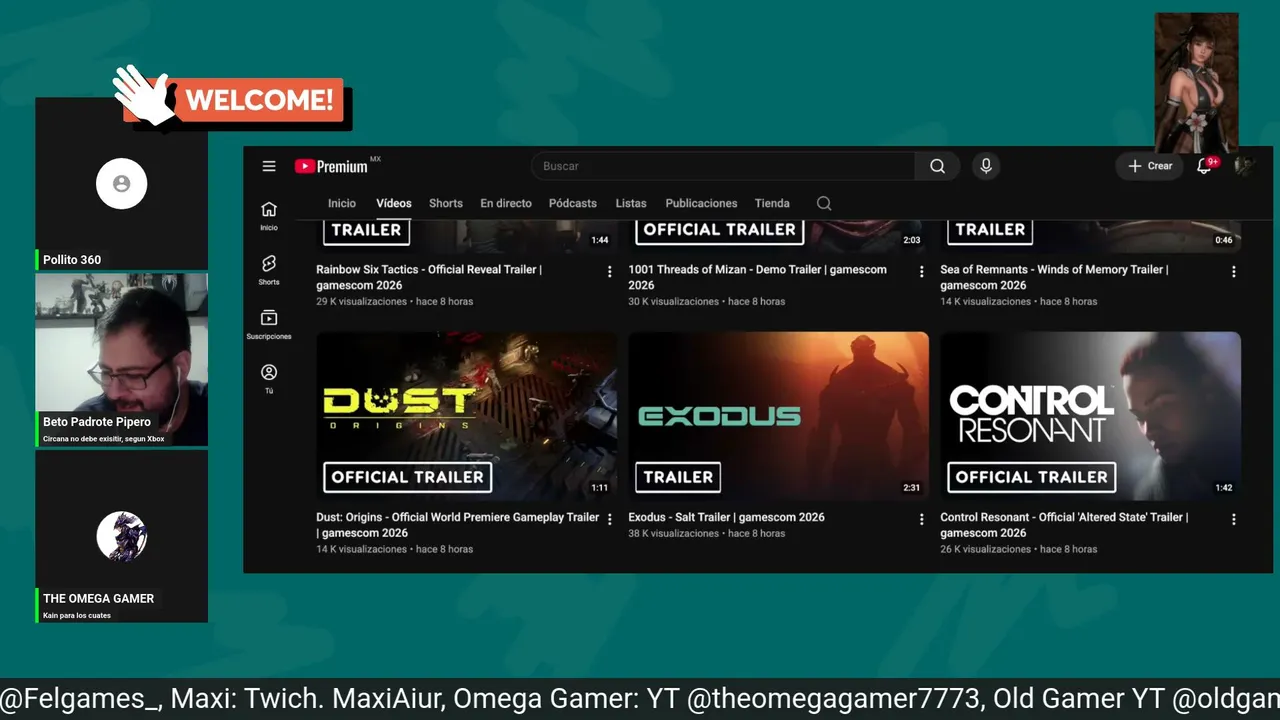1280x720 pixels.
Task: Play the Control Resonant thumbnail
Action: click(x=1090, y=416)
